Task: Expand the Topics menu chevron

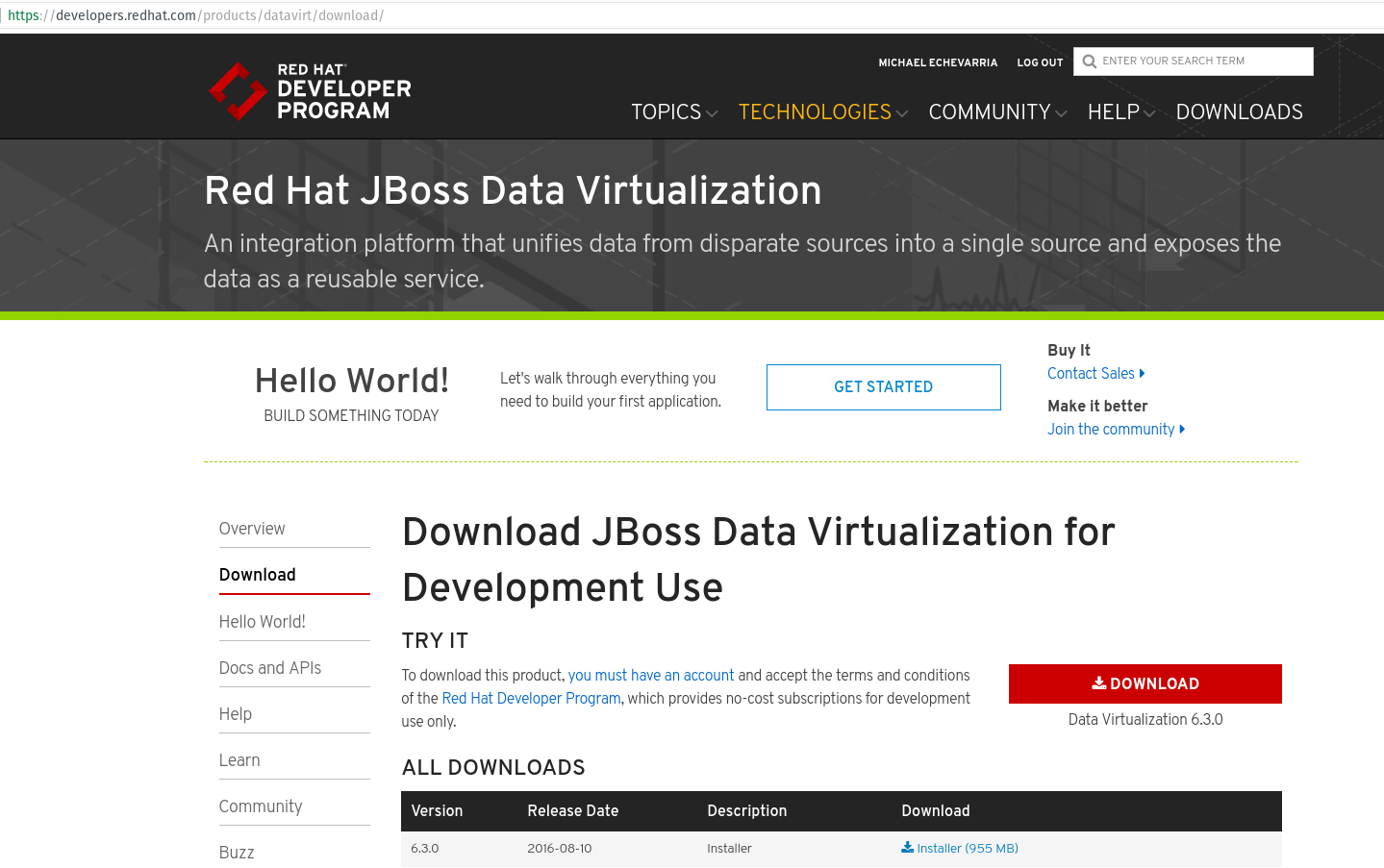Action: click(712, 113)
